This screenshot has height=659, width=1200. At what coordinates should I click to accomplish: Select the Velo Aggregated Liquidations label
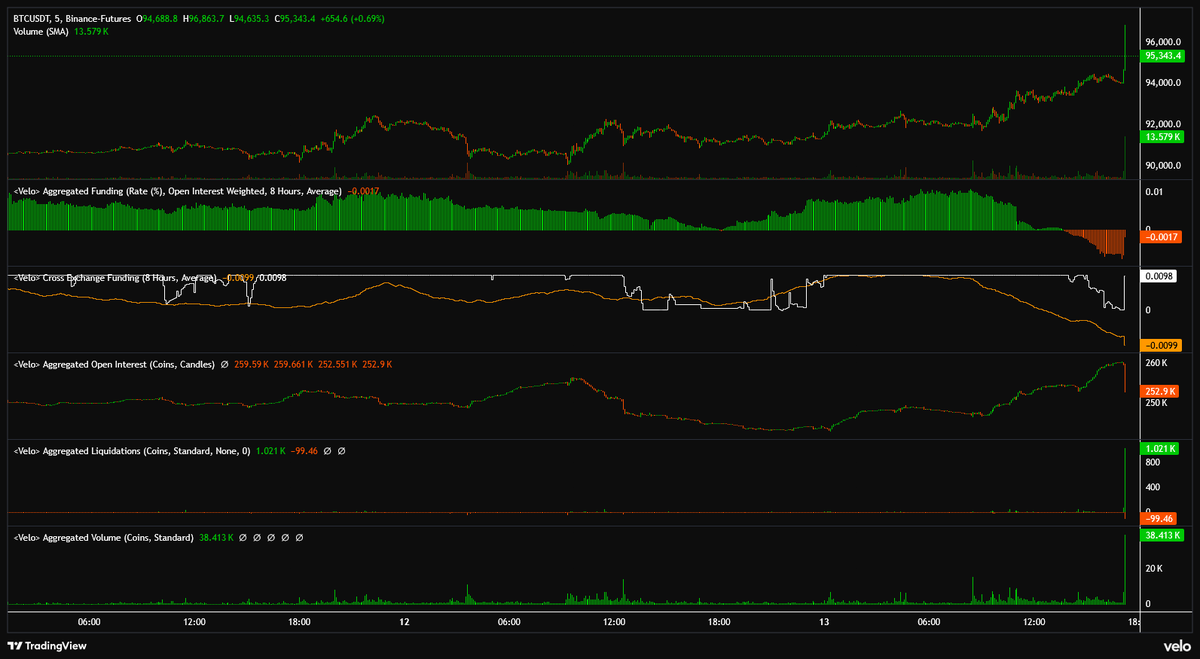(x=132, y=451)
